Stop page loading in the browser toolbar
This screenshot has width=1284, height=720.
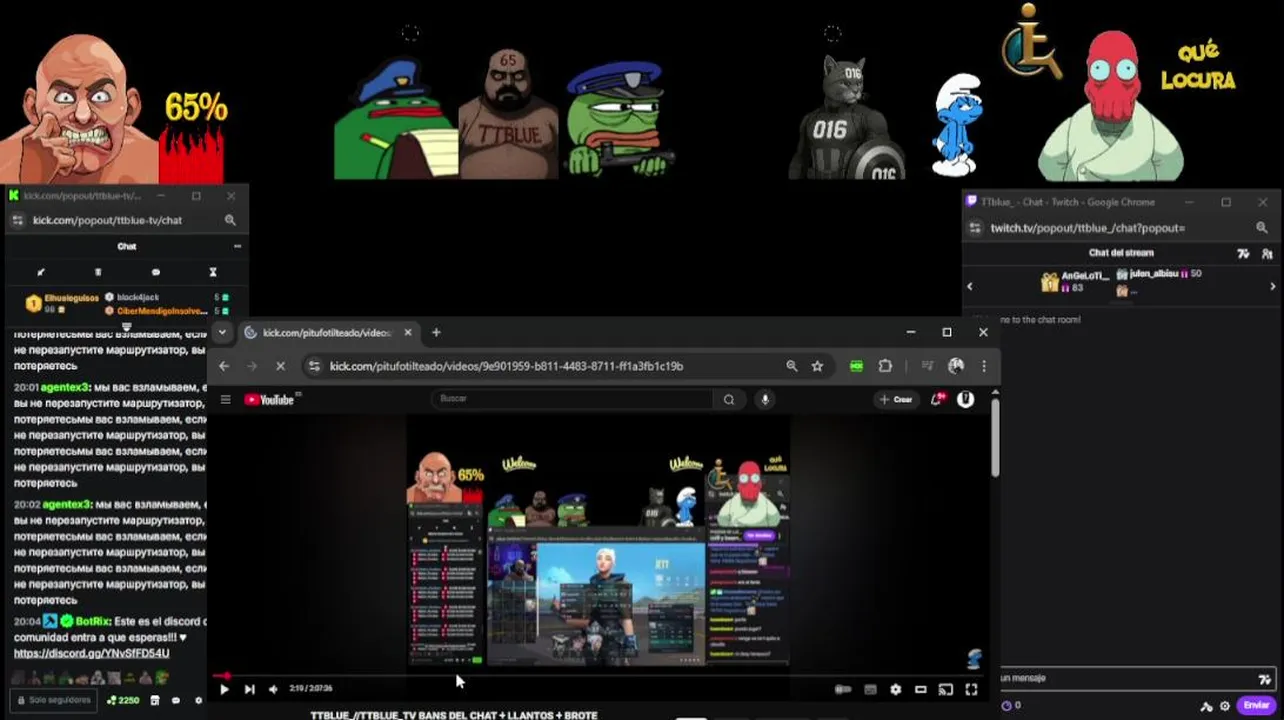(x=280, y=366)
